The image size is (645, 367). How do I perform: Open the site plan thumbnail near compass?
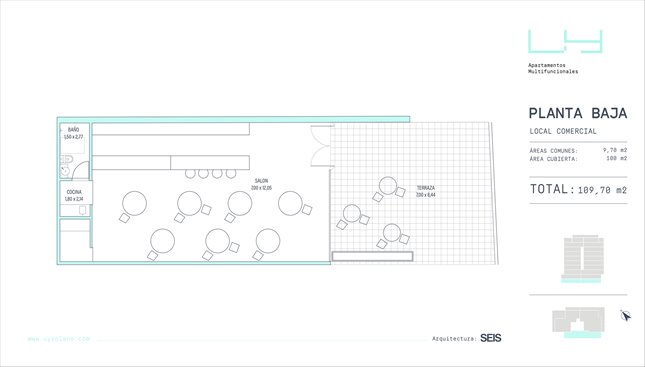[x=578, y=322]
